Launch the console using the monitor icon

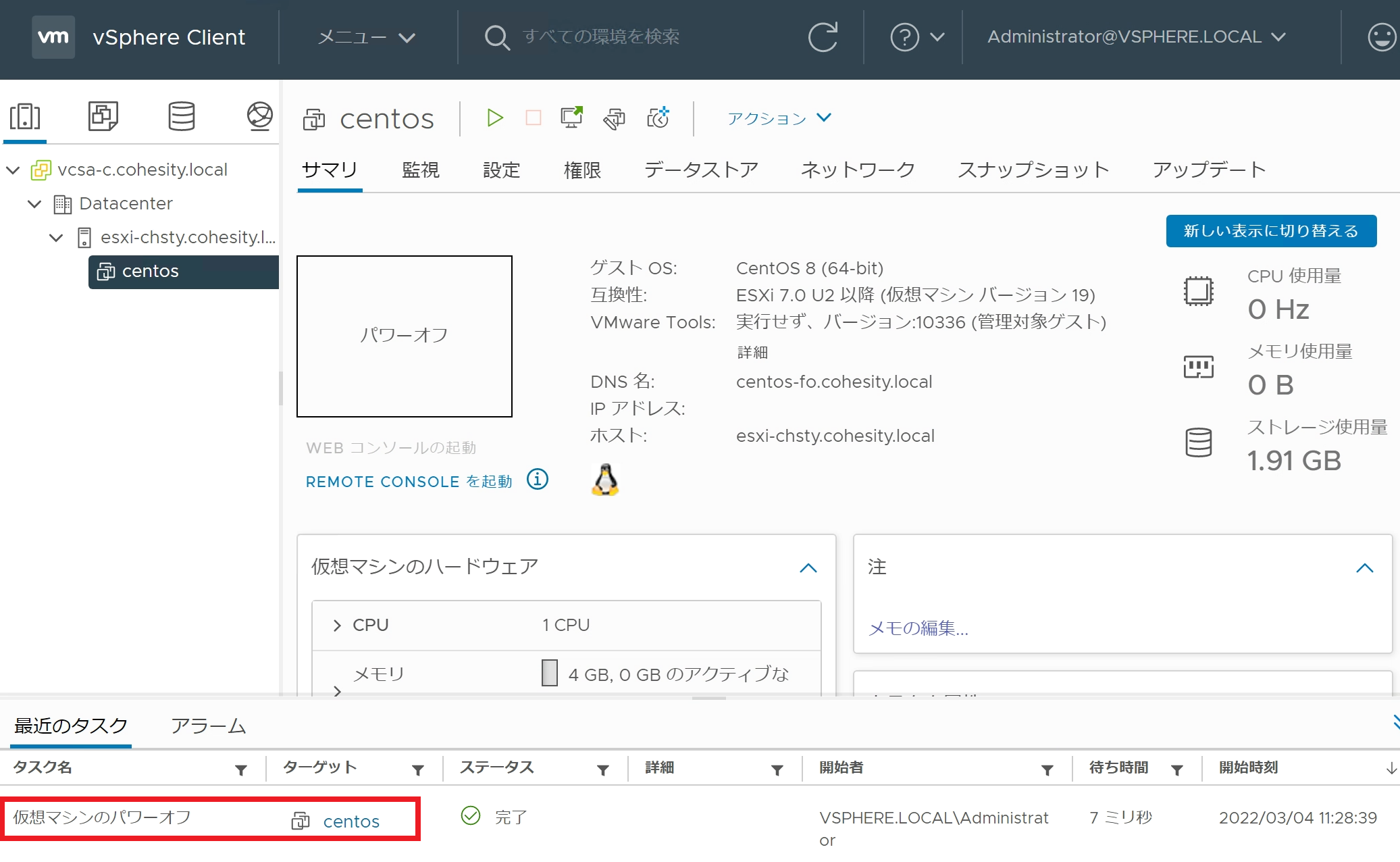pyautogui.click(x=572, y=118)
